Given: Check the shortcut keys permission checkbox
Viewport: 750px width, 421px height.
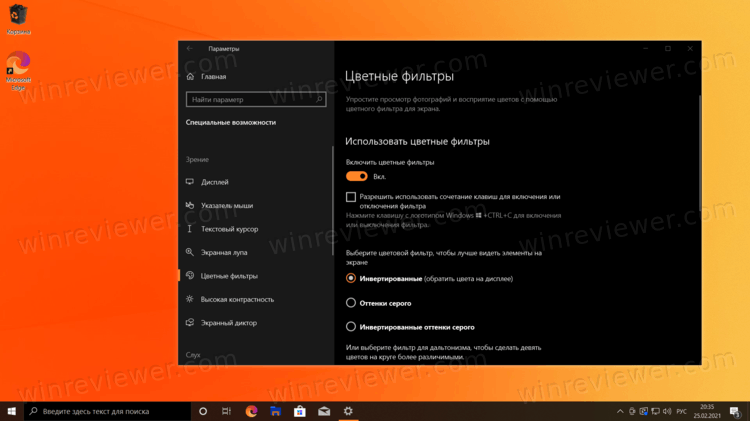Looking at the screenshot, I should (351, 197).
